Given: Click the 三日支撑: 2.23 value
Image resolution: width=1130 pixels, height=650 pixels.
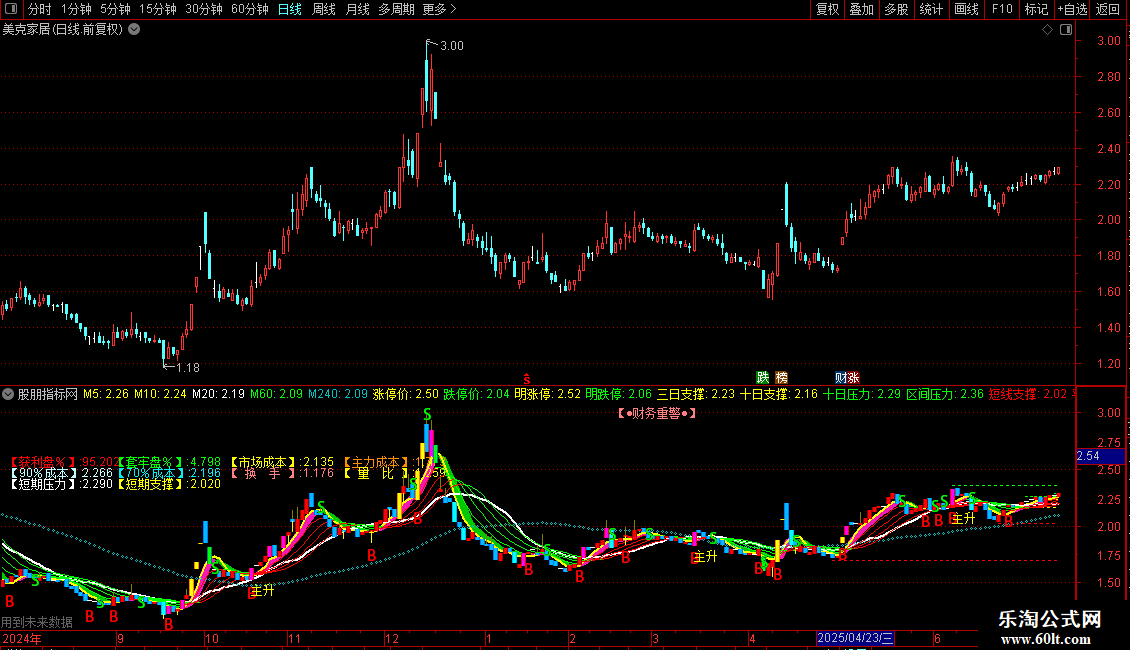Looking at the screenshot, I should pos(695,394).
